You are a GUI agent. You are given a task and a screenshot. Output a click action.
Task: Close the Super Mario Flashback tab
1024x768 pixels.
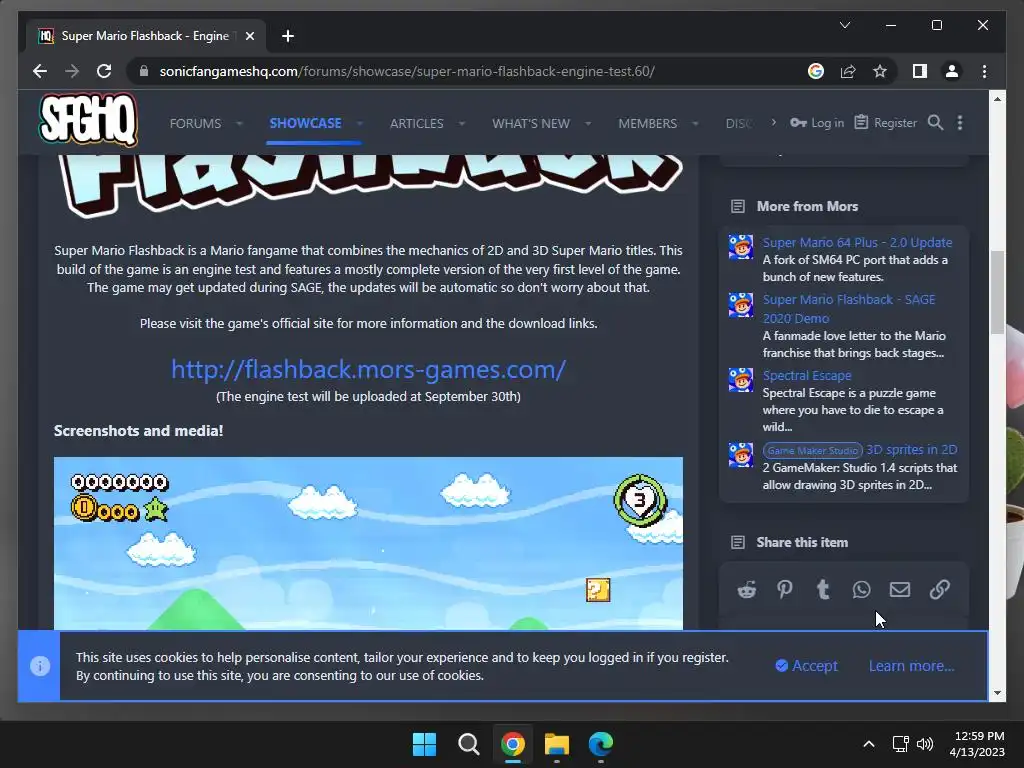click(249, 36)
